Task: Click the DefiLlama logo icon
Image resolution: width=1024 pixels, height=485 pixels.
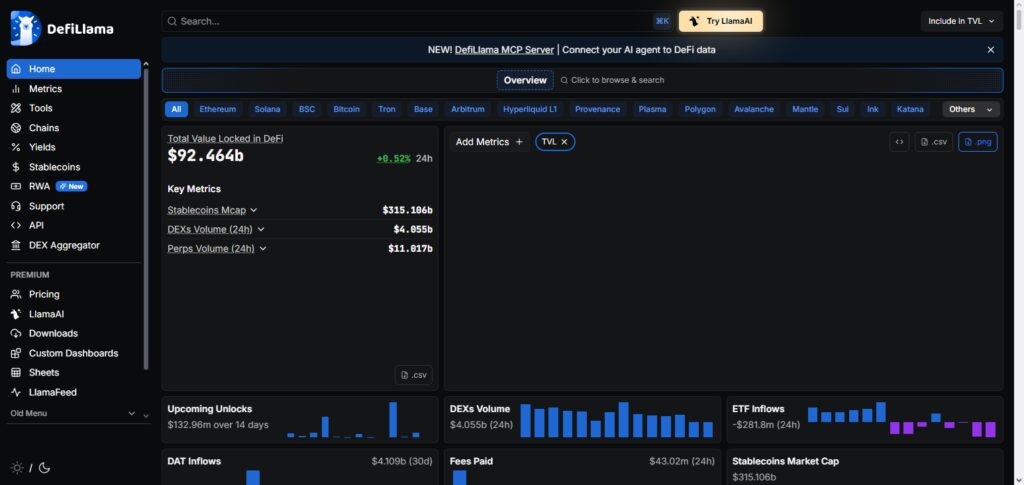Action: coord(26,29)
